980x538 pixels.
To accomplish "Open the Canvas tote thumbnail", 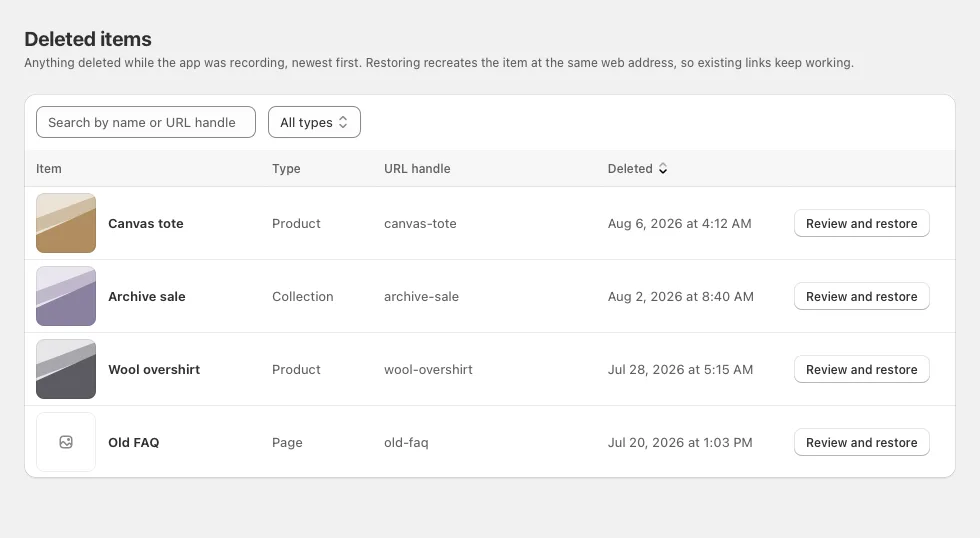I will point(66,223).
